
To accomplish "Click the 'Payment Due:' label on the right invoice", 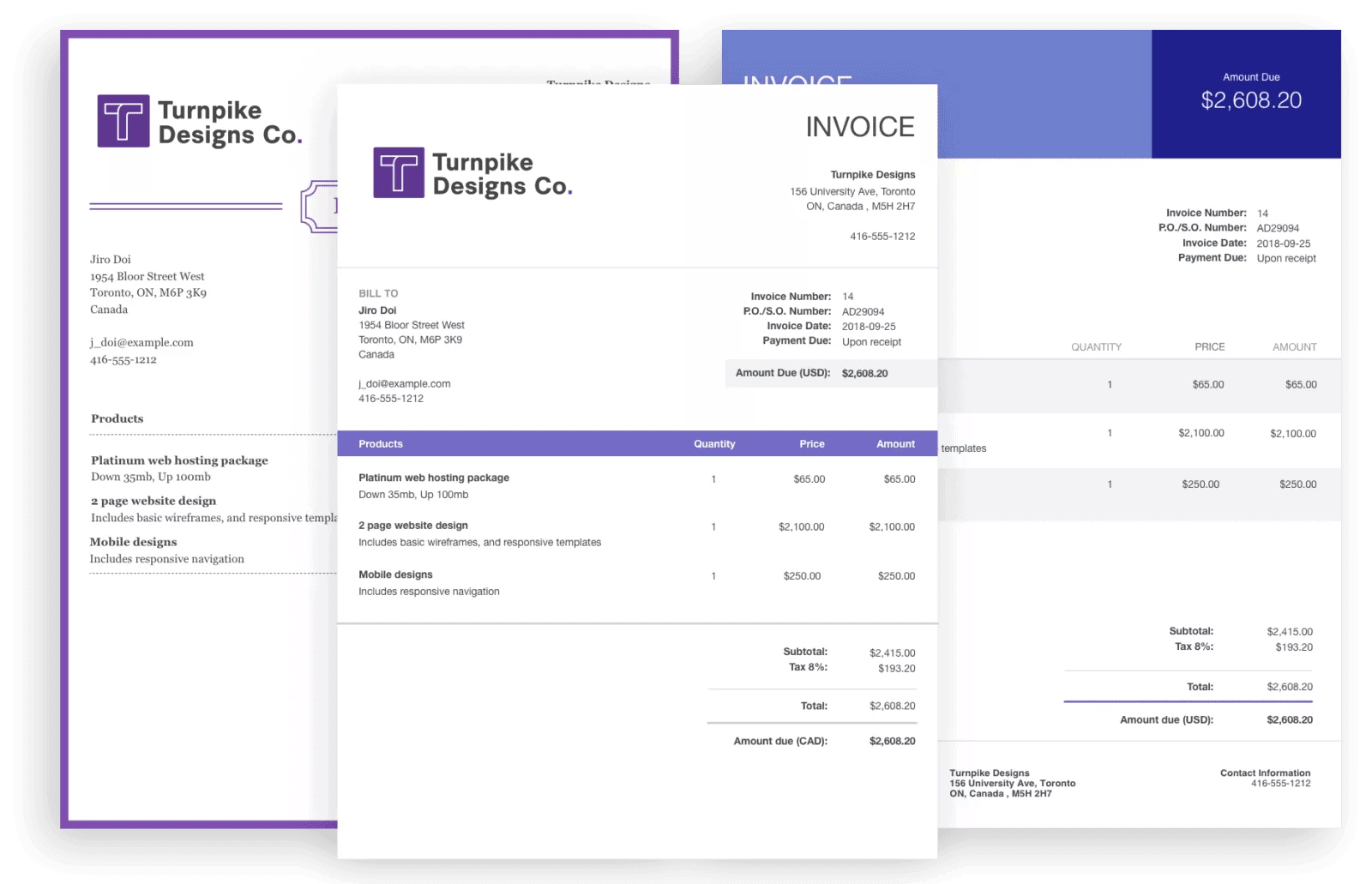I will pyautogui.click(x=1213, y=258).
